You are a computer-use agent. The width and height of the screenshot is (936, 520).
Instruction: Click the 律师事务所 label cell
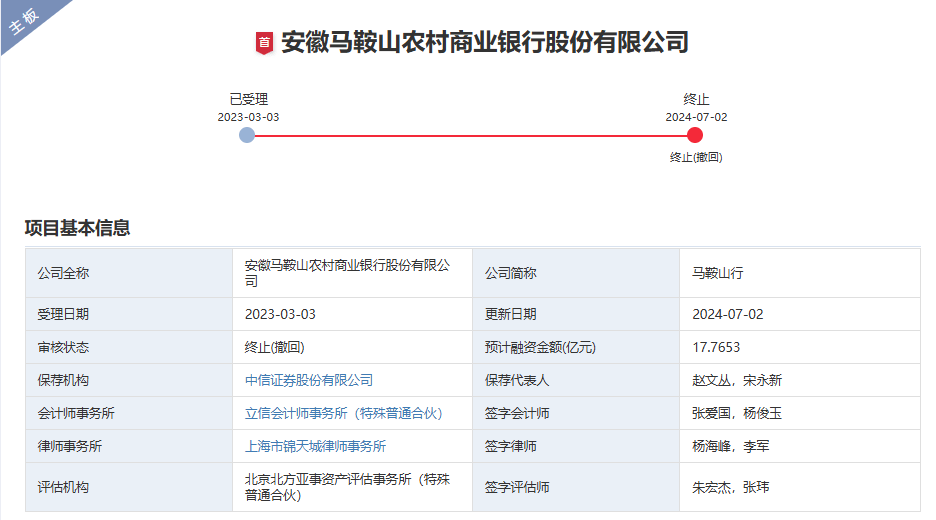pos(129,446)
